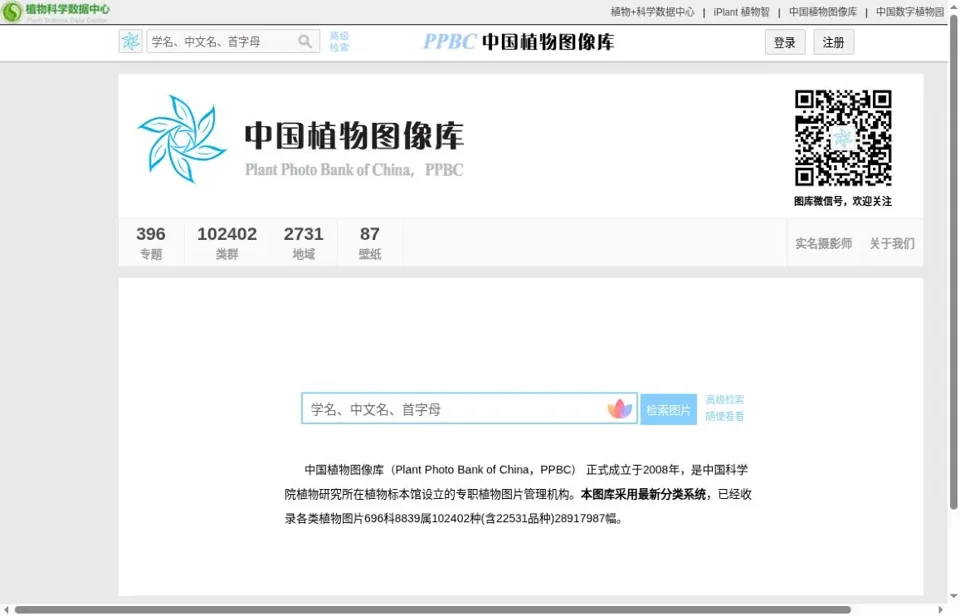
Task: Click the WeChat QR code image
Action: point(843,138)
